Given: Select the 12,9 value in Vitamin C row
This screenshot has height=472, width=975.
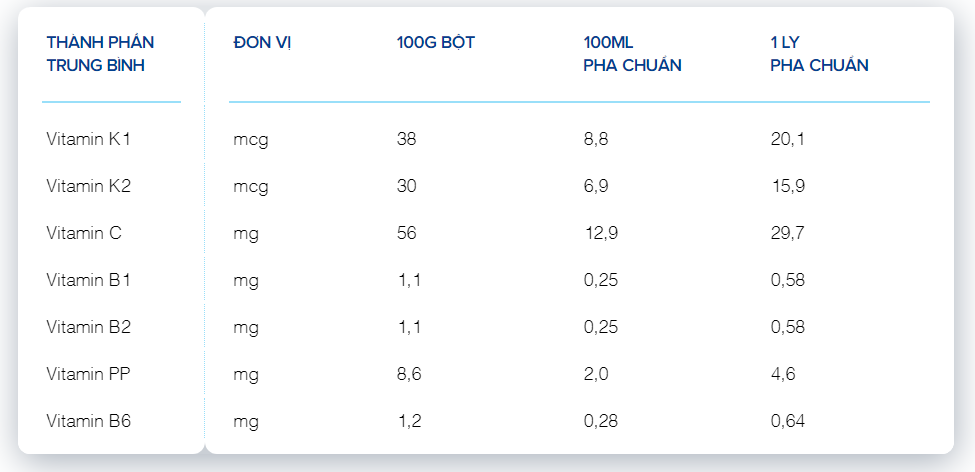Looking at the screenshot, I should pos(601,234).
